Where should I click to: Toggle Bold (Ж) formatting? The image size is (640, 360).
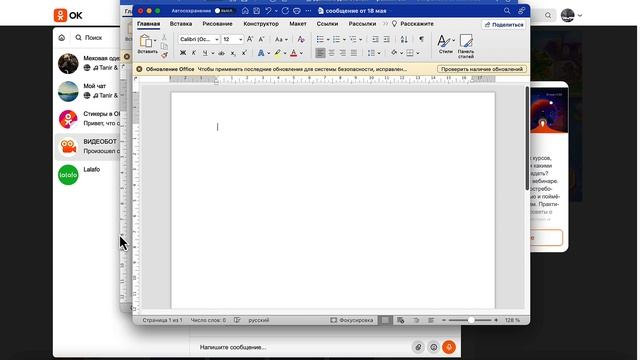[183, 53]
